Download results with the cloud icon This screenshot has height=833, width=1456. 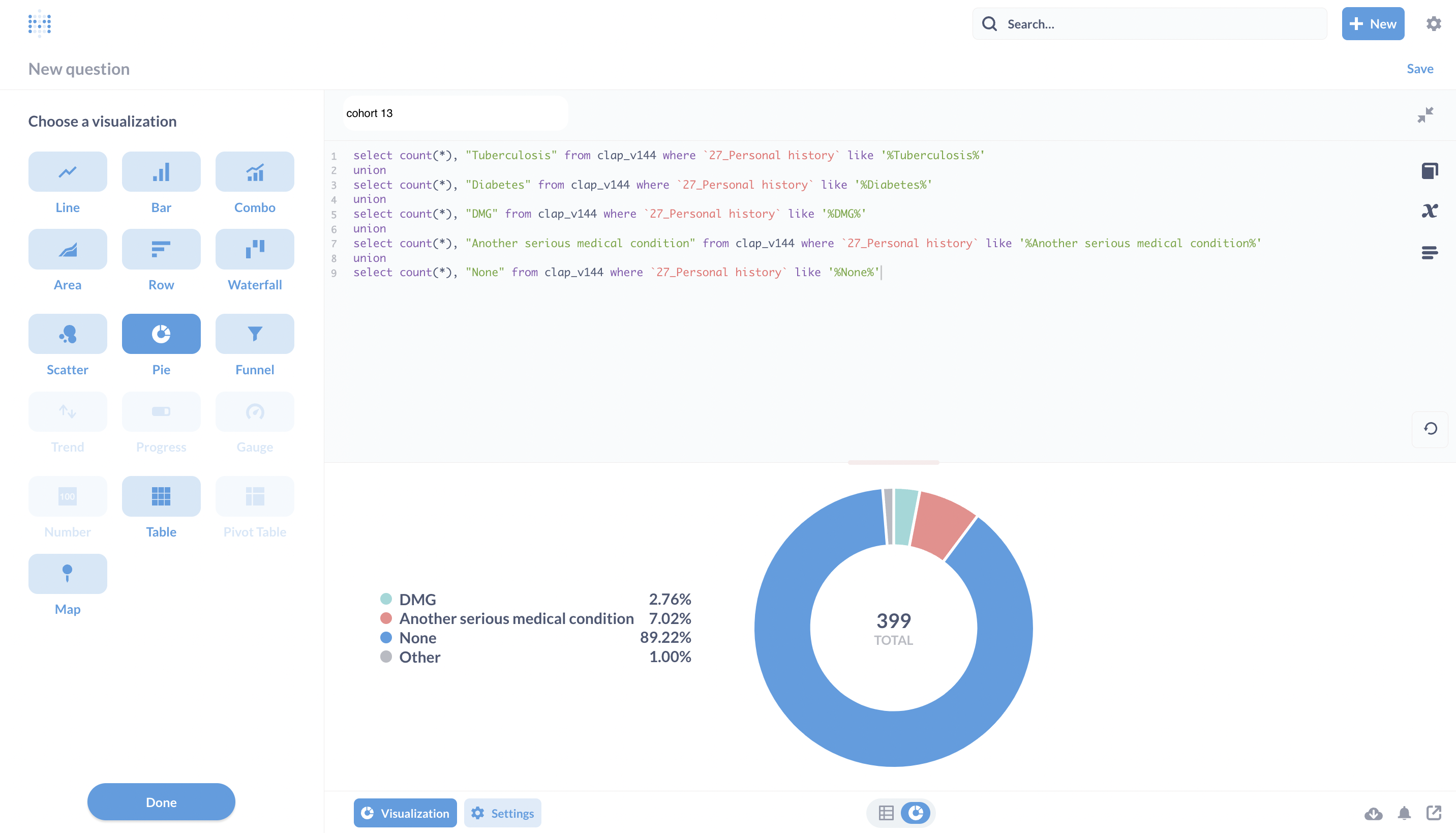(1373, 813)
